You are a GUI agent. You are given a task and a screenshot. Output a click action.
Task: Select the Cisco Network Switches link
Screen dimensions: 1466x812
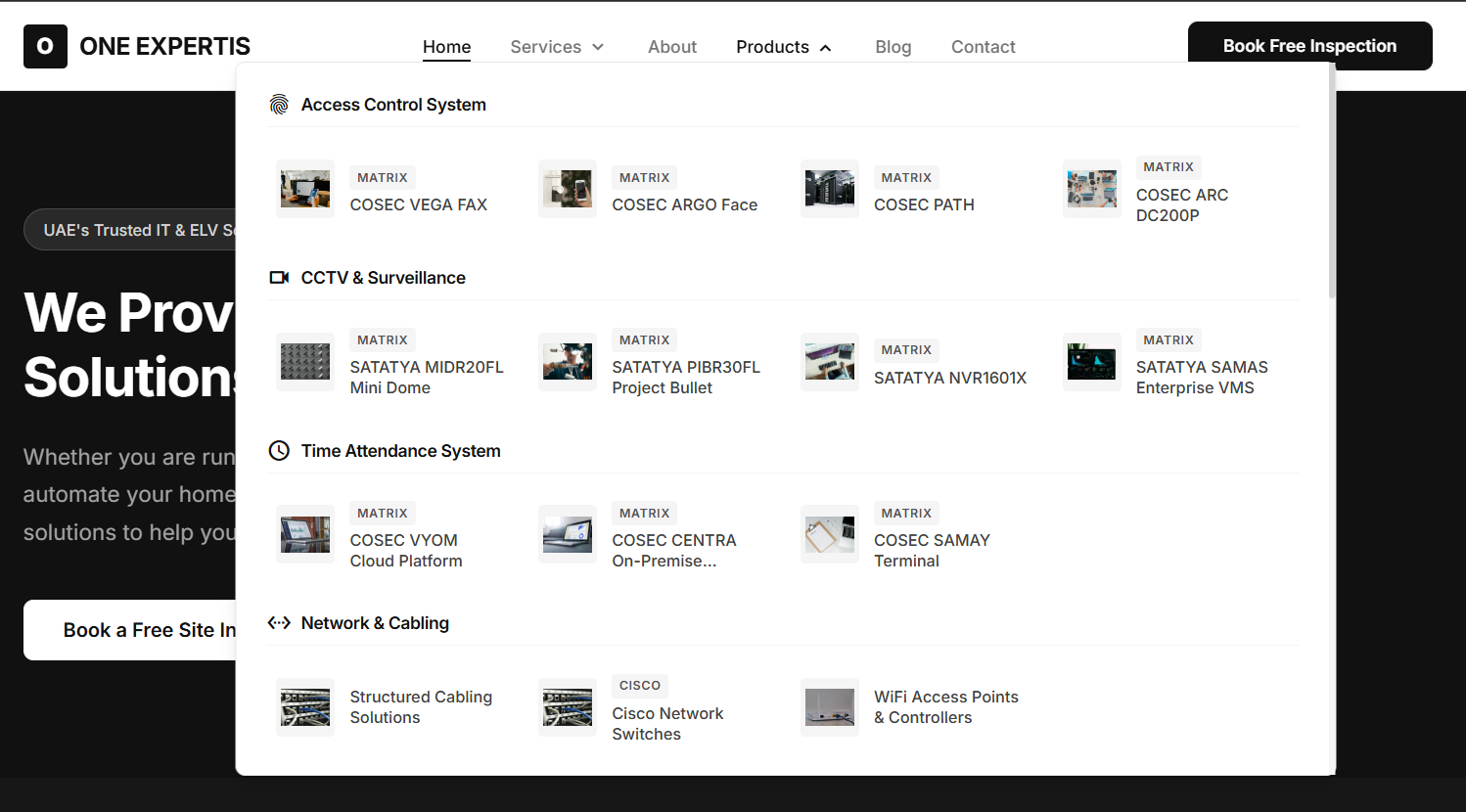(667, 724)
